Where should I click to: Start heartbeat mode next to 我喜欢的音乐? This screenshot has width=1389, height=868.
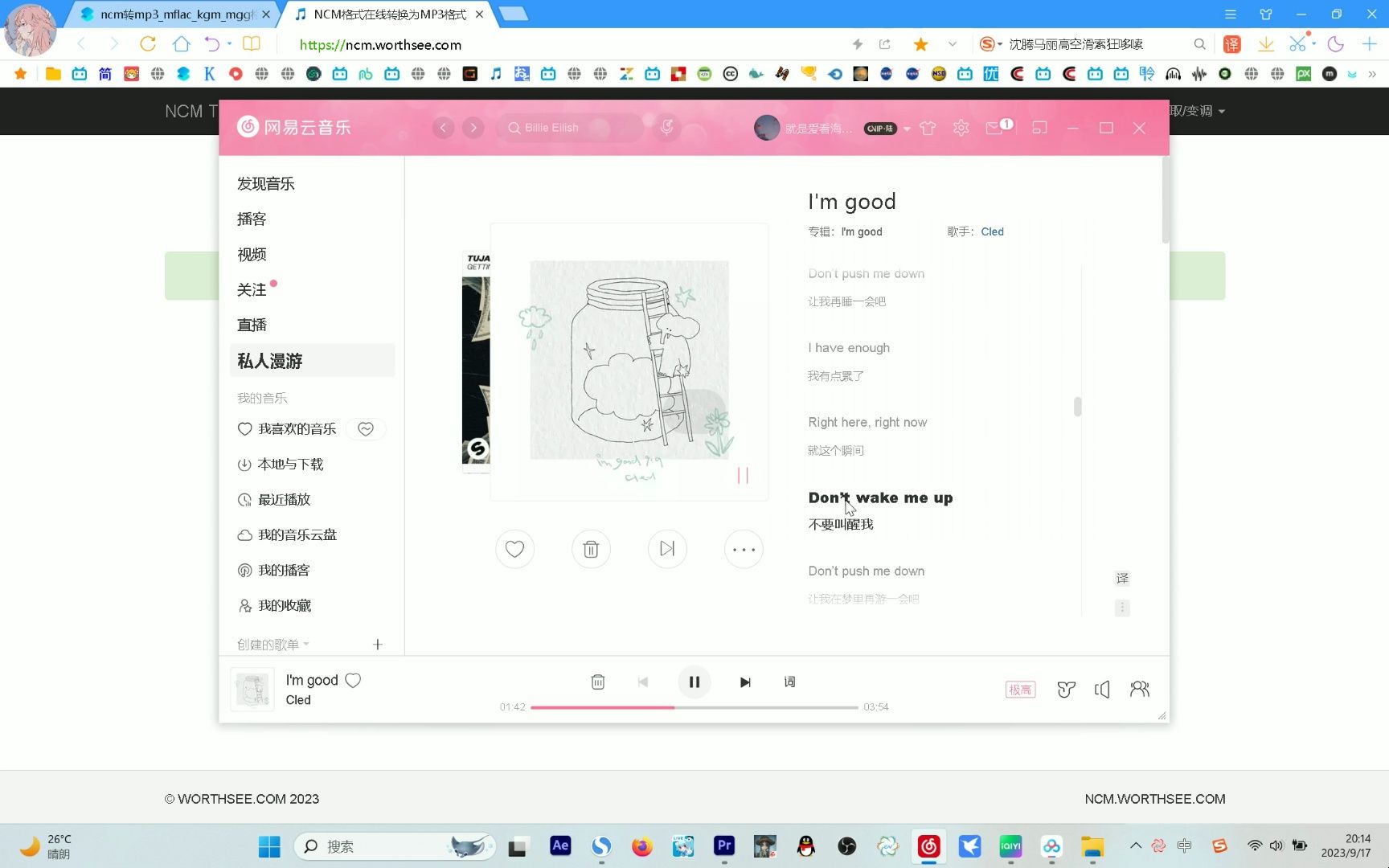point(366,429)
